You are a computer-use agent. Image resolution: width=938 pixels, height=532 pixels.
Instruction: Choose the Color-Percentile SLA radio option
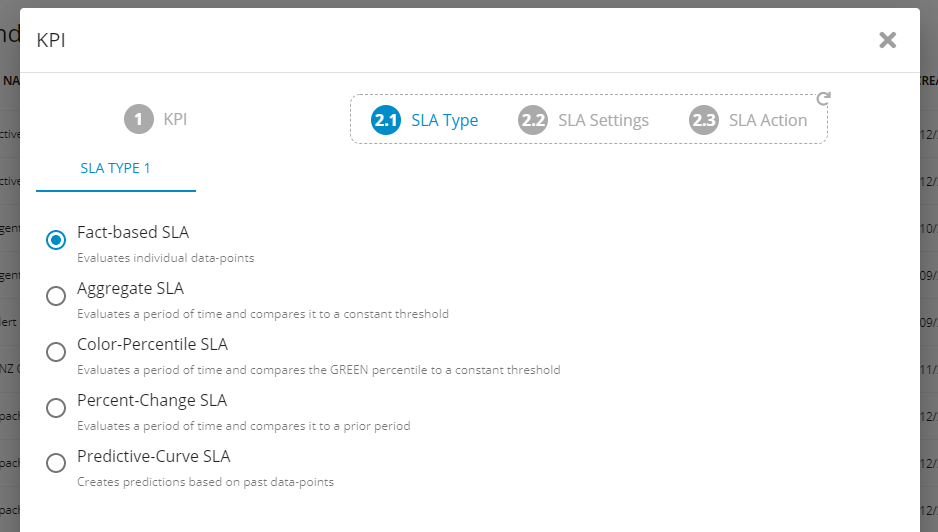(x=56, y=352)
